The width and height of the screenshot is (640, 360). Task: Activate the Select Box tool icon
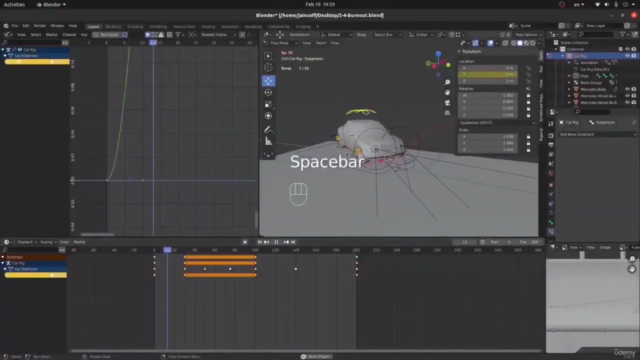tap(268, 56)
